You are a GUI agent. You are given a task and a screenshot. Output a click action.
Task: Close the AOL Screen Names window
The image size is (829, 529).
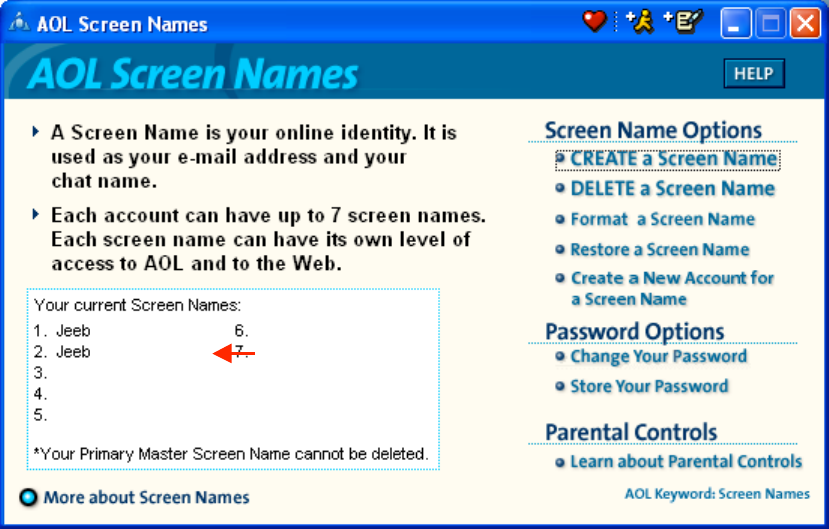tap(805, 23)
